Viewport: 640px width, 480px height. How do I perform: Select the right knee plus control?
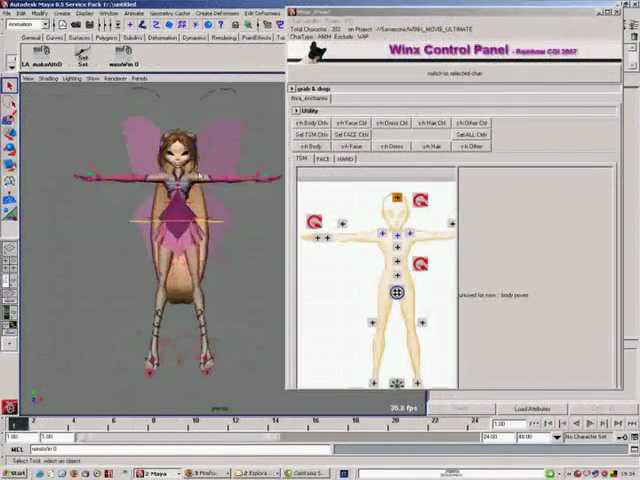point(422,322)
